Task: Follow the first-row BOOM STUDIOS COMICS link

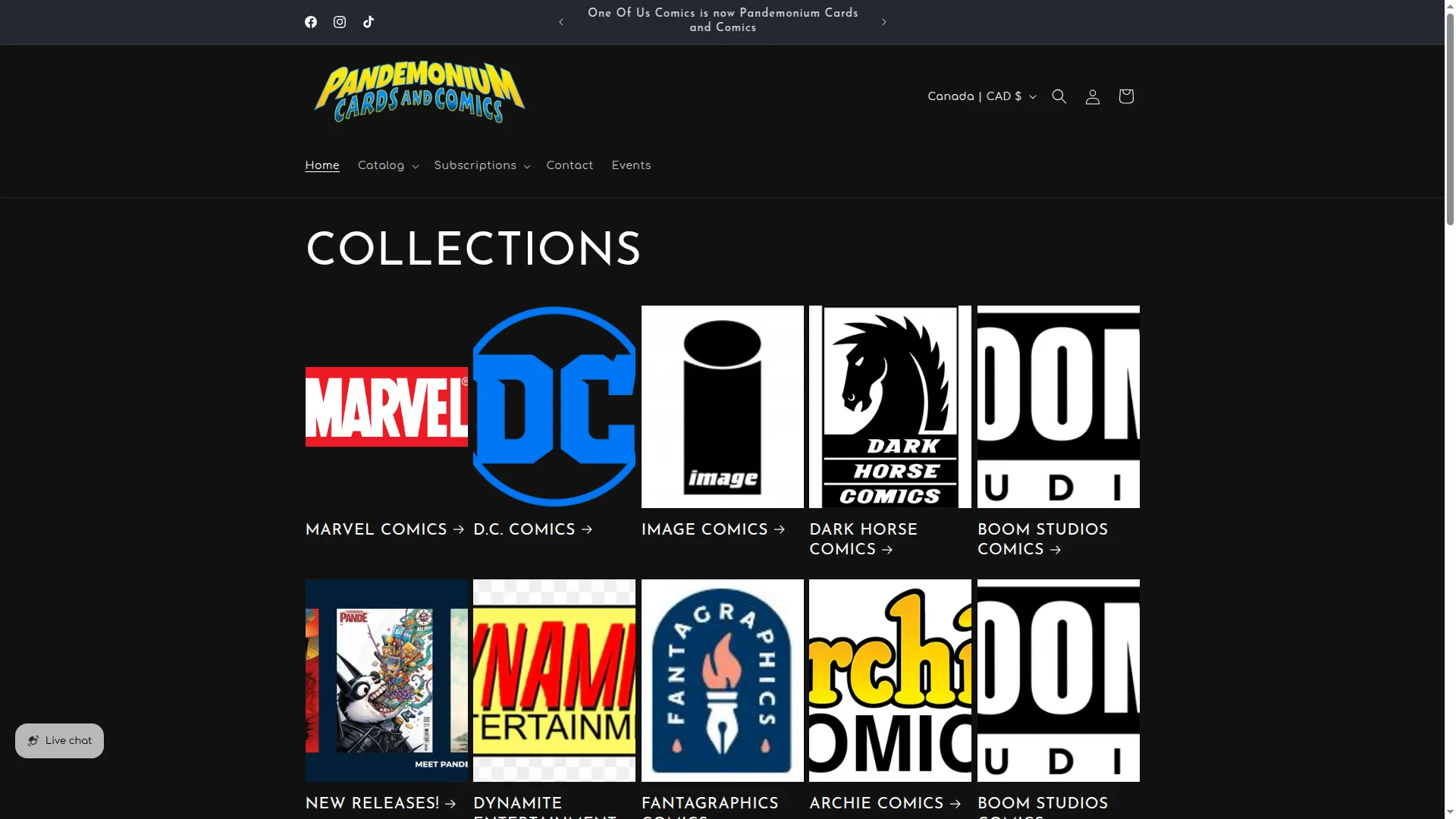Action: point(1043,539)
